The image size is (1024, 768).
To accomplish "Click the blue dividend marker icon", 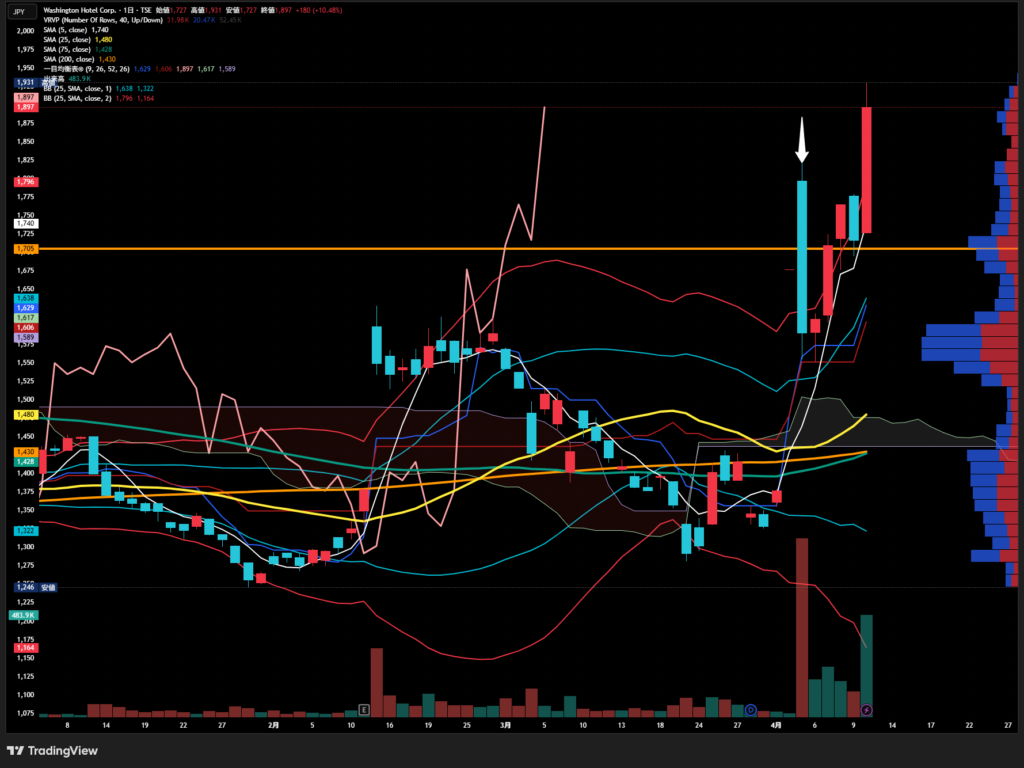I will (x=750, y=709).
